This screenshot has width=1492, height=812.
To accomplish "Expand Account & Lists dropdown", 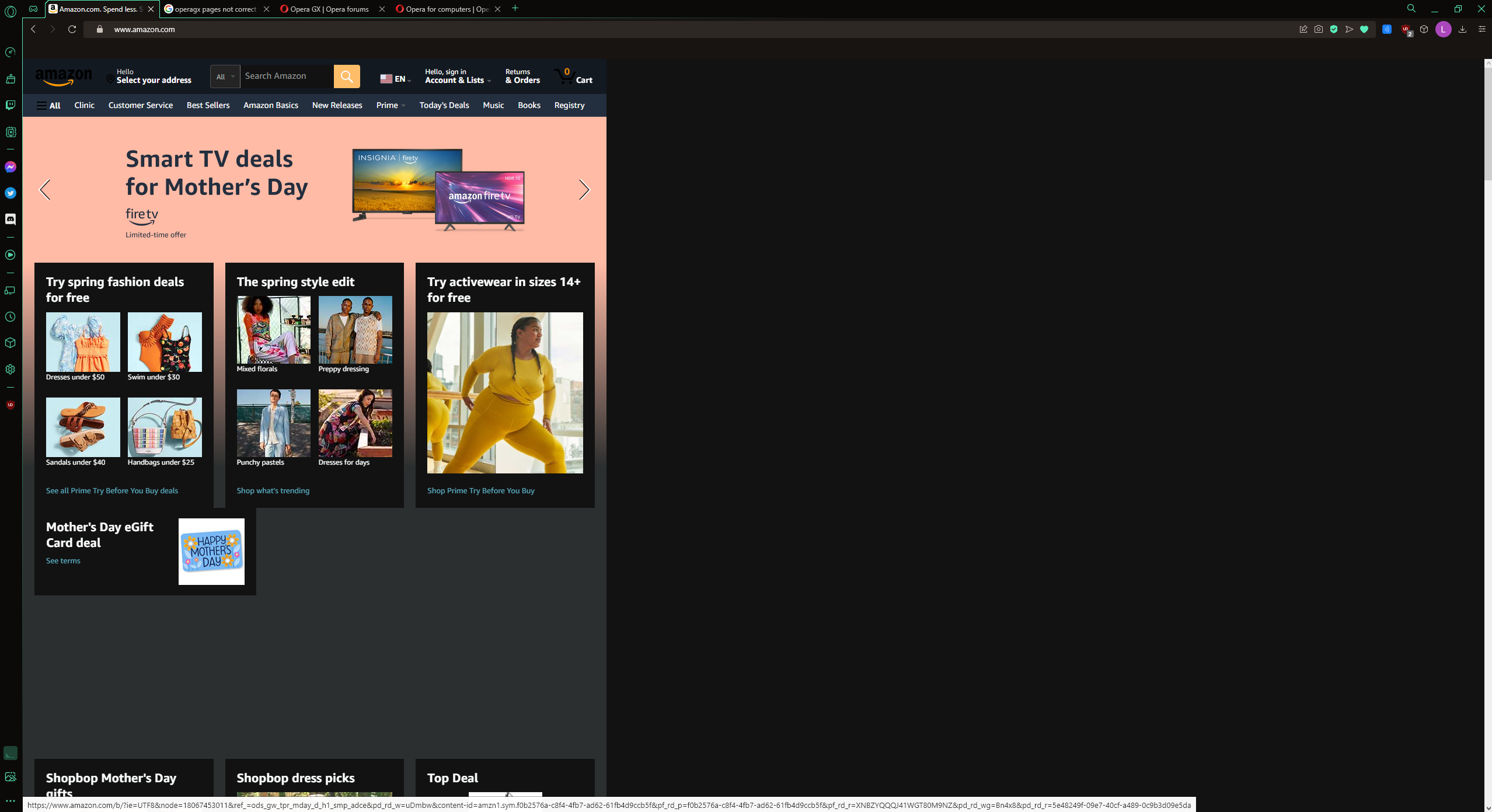I will click(x=458, y=76).
